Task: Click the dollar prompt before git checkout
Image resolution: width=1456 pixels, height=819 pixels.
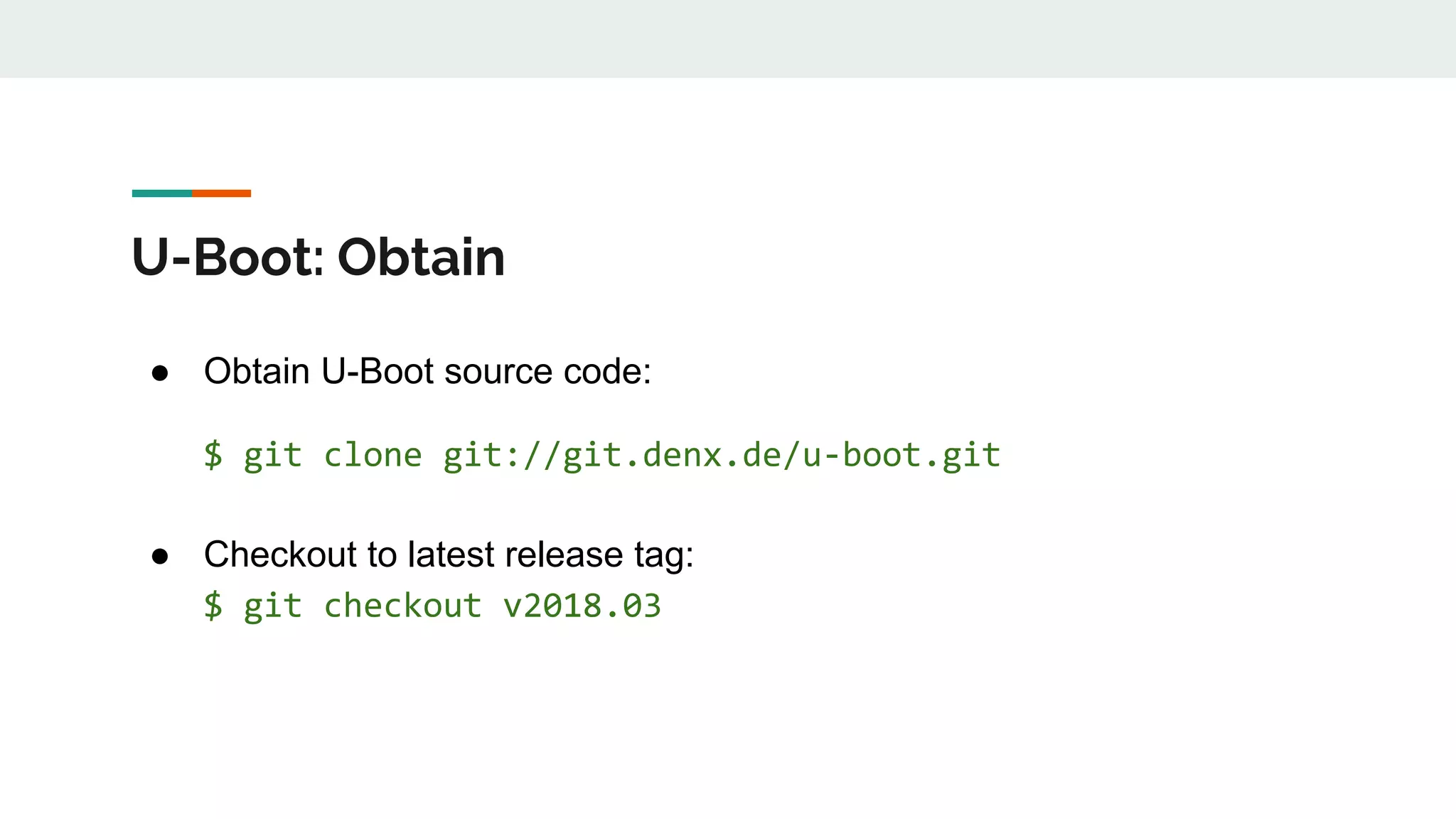Action: point(213,606)
